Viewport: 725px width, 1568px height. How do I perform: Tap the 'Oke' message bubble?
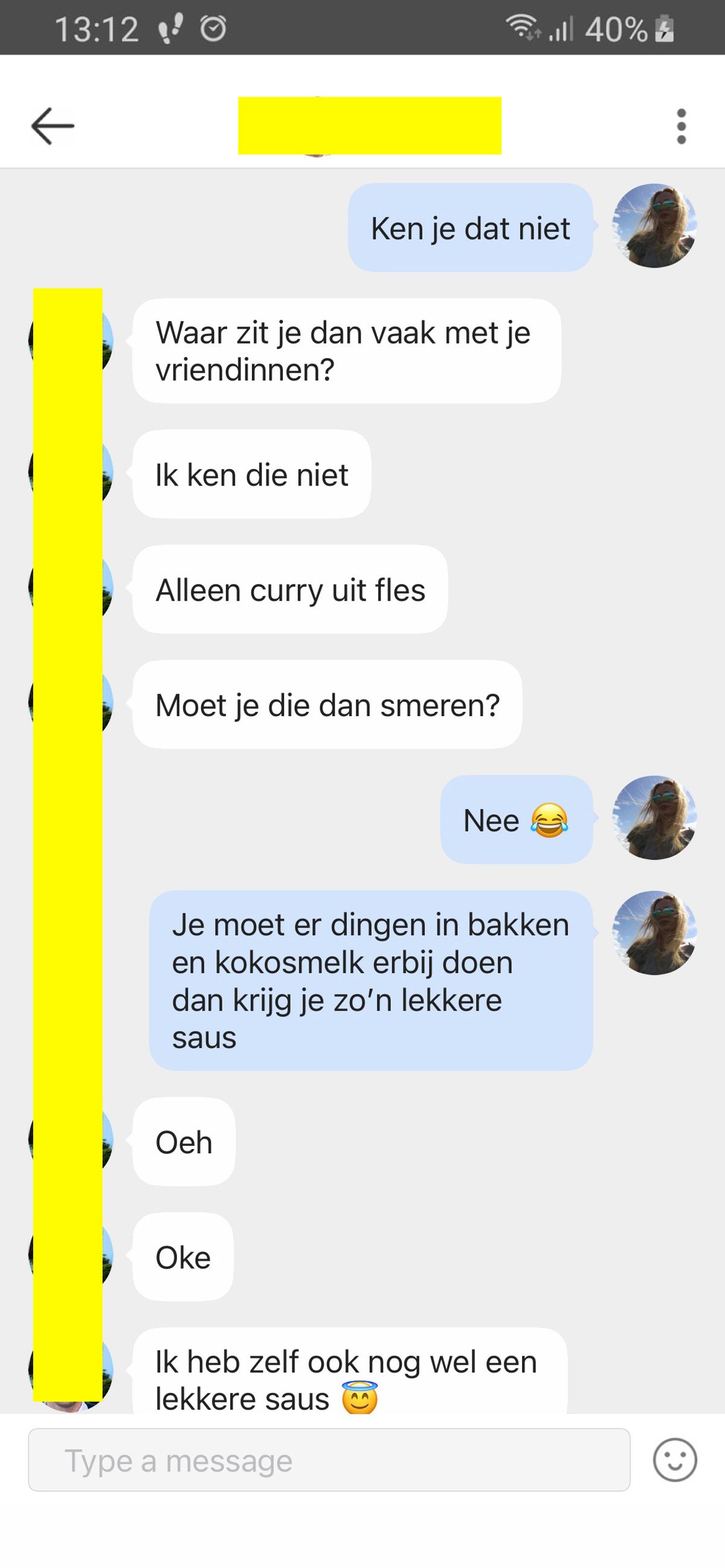click(183, 1256)
